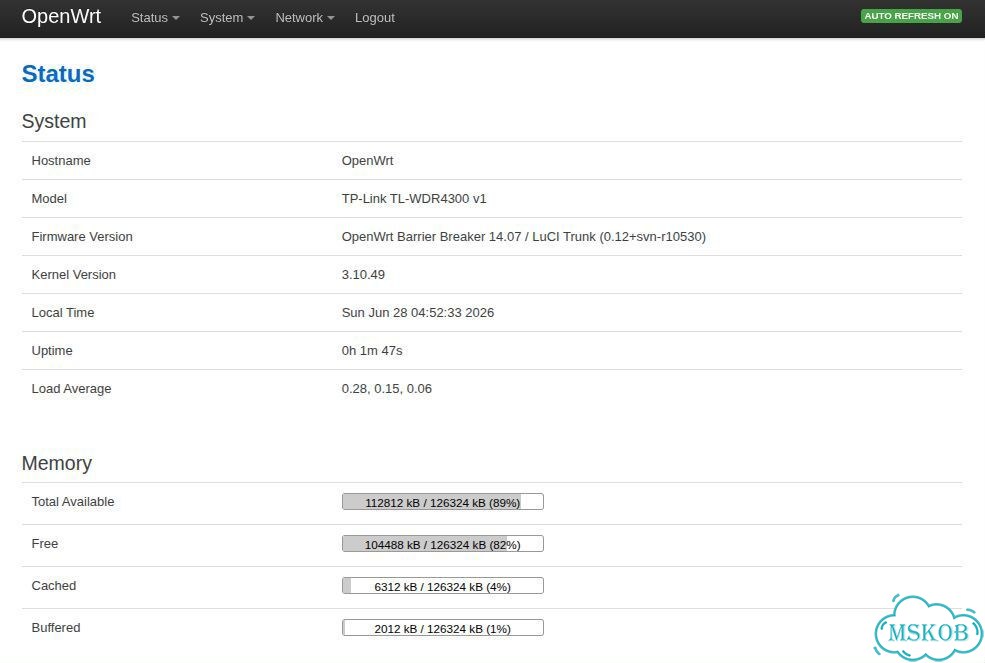Select uptime value 0h 1m 47s
This screenshot has height=663, width=985.
point(372,351)
